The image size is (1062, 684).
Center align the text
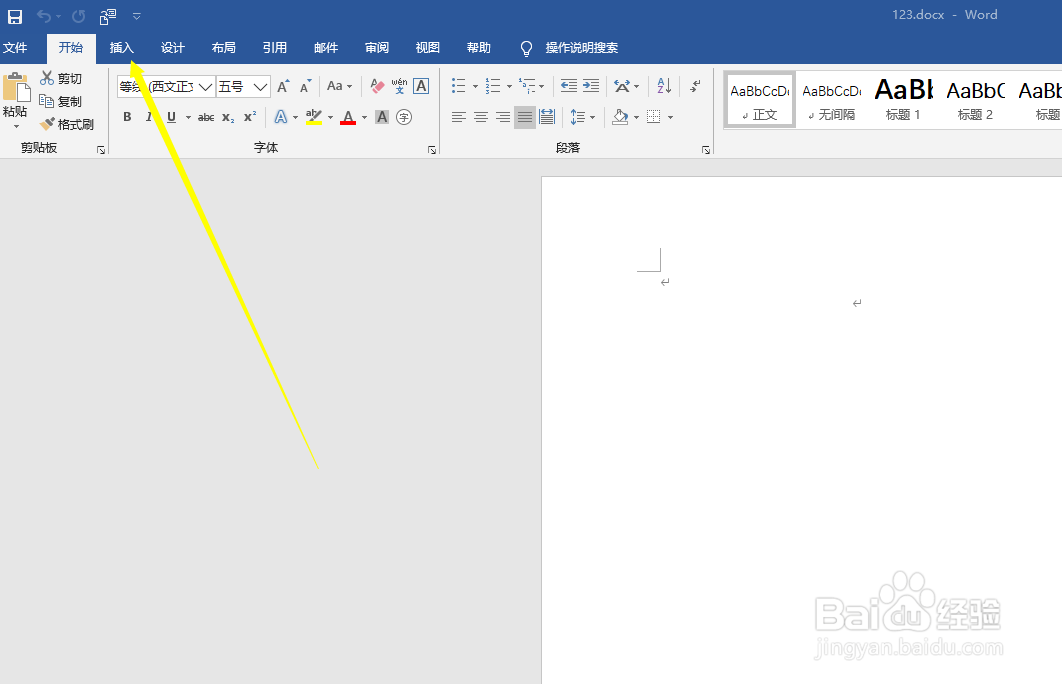coord(481,117)
